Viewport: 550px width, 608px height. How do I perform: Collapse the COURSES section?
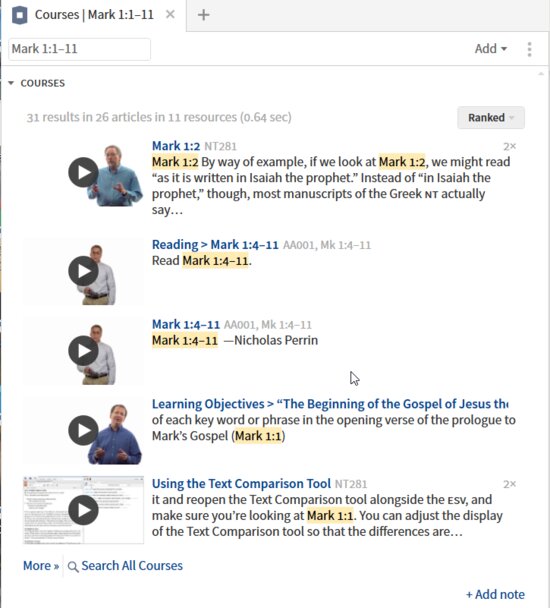point(11,83)
